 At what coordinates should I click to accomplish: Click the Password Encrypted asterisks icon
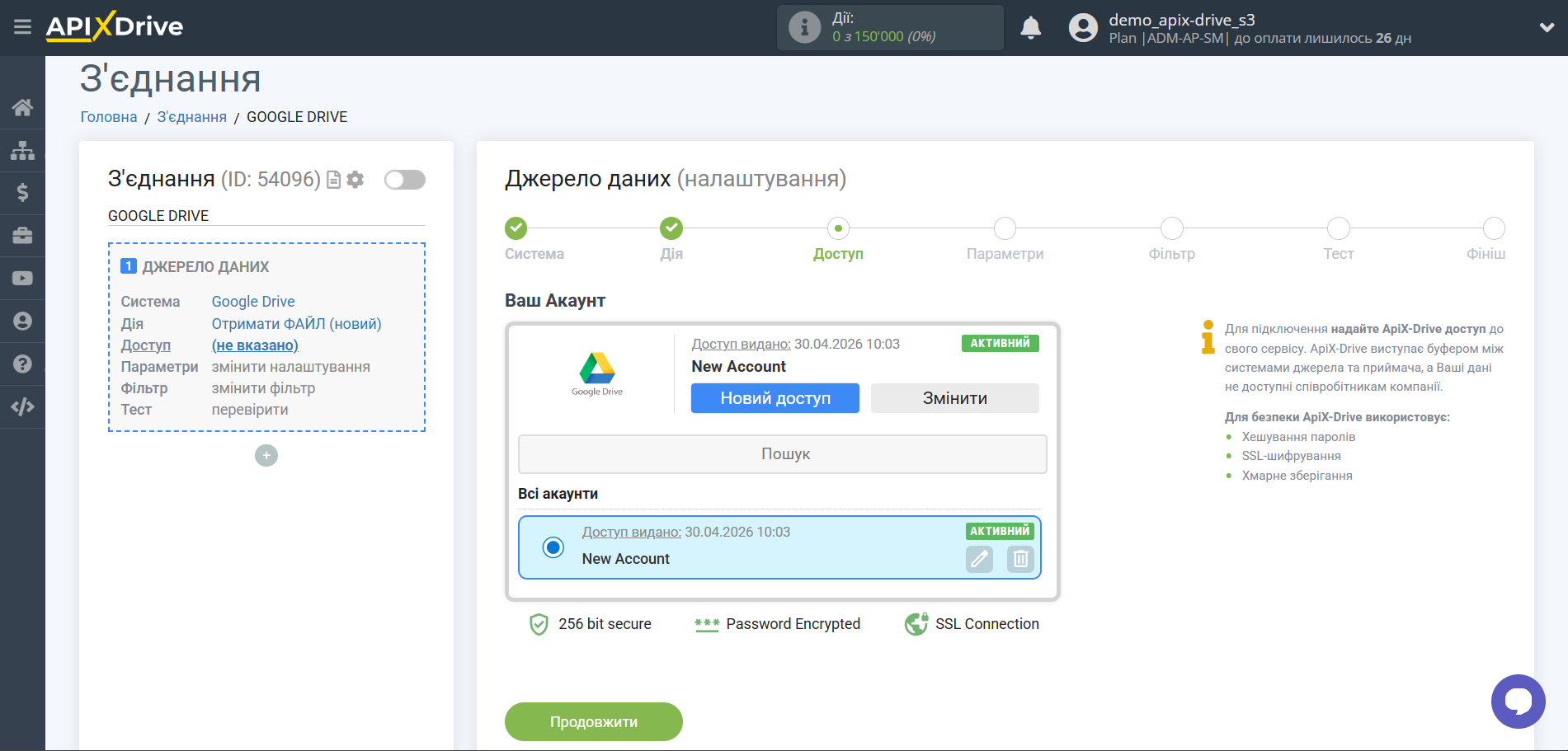[707, 625]
